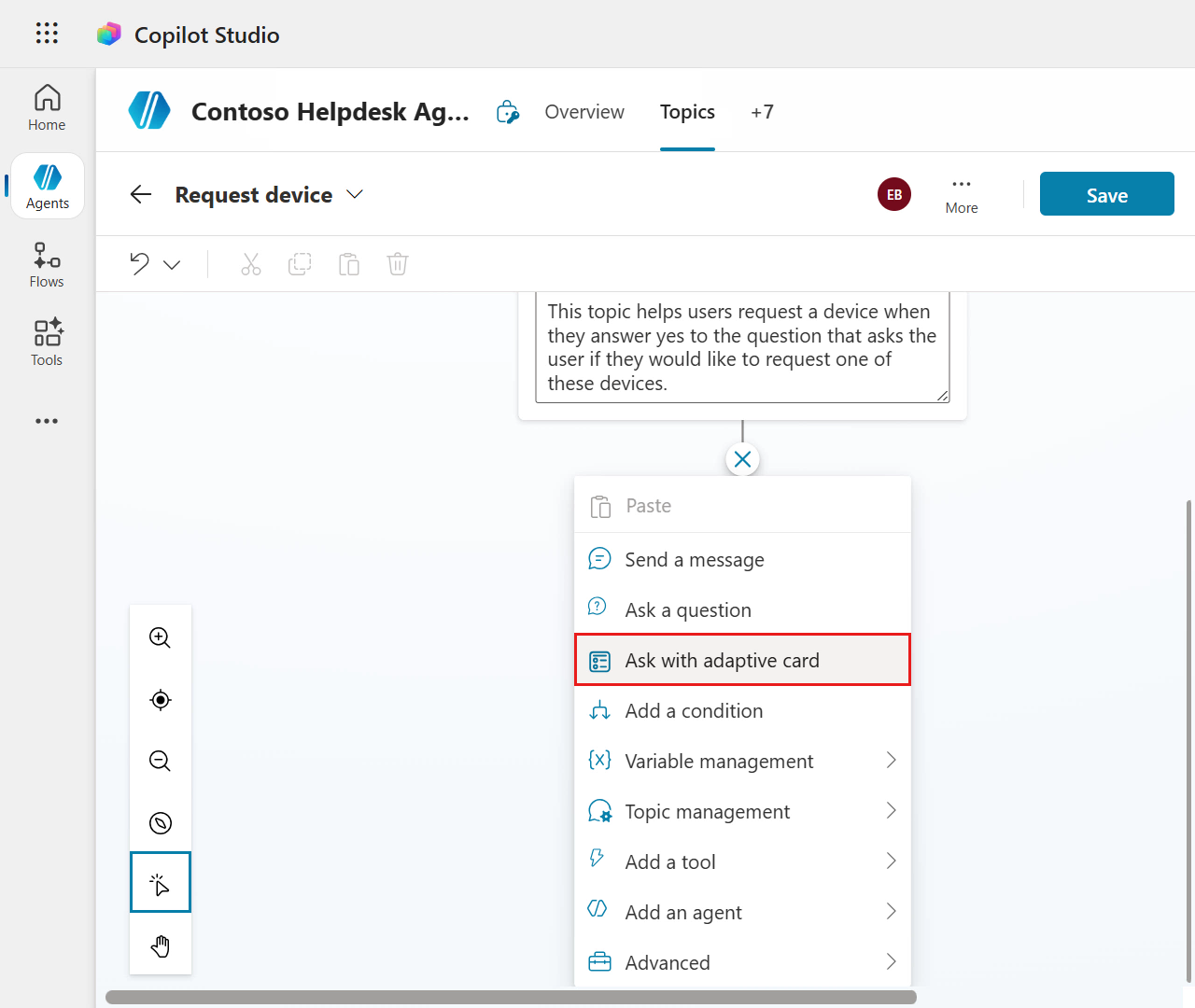Screen dimensions: 1195x1008
Task: Expand the Request device topic name dropdown
Action: point(354,194)
